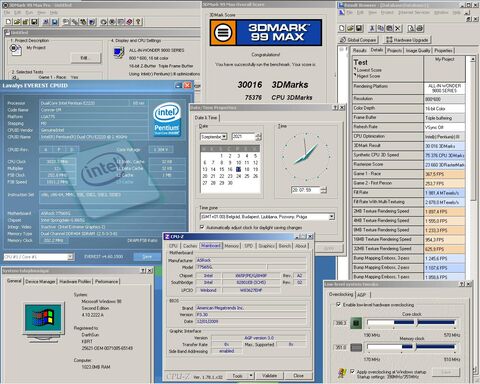Click the Result Browser menu bar document icon

(341, 12)
